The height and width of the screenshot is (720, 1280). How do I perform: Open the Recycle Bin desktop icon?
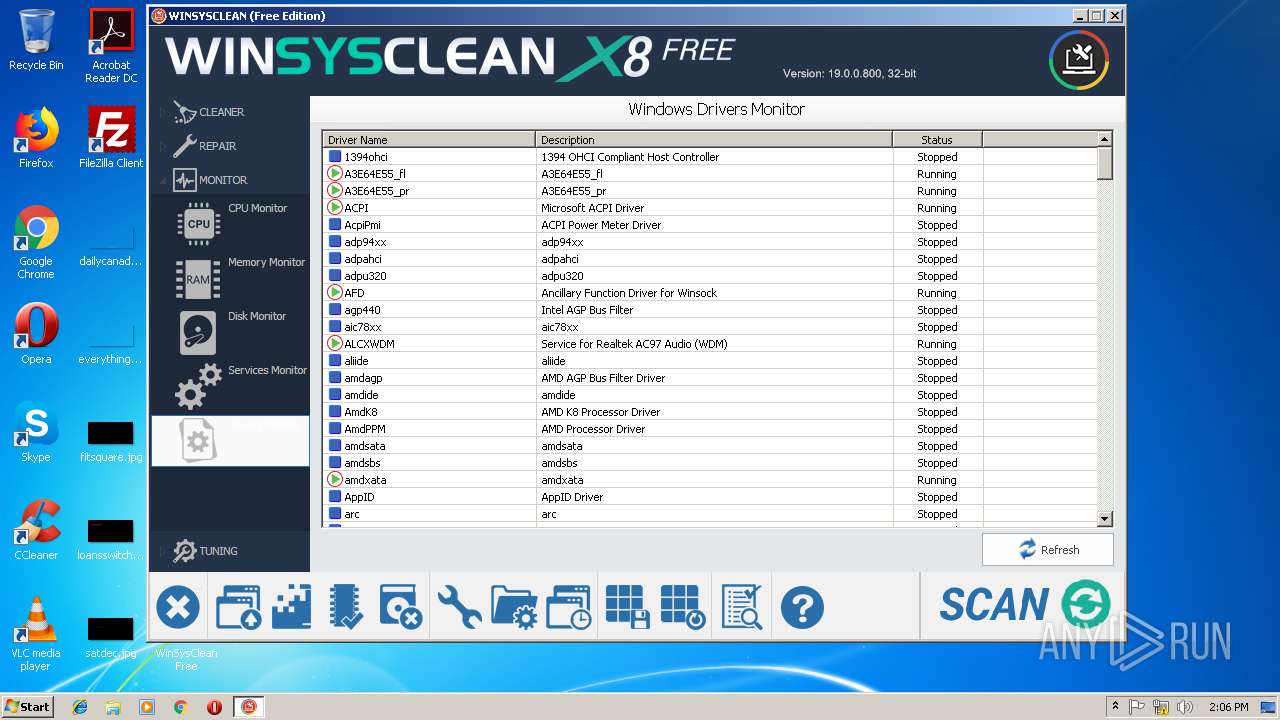36,40
